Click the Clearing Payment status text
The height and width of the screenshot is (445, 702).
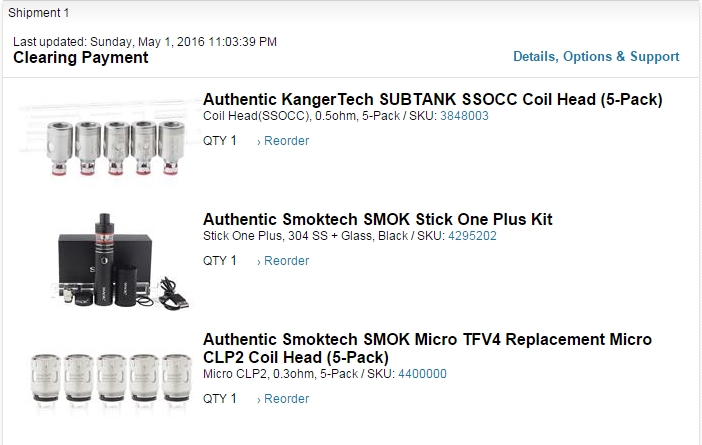tap(81, 57)
